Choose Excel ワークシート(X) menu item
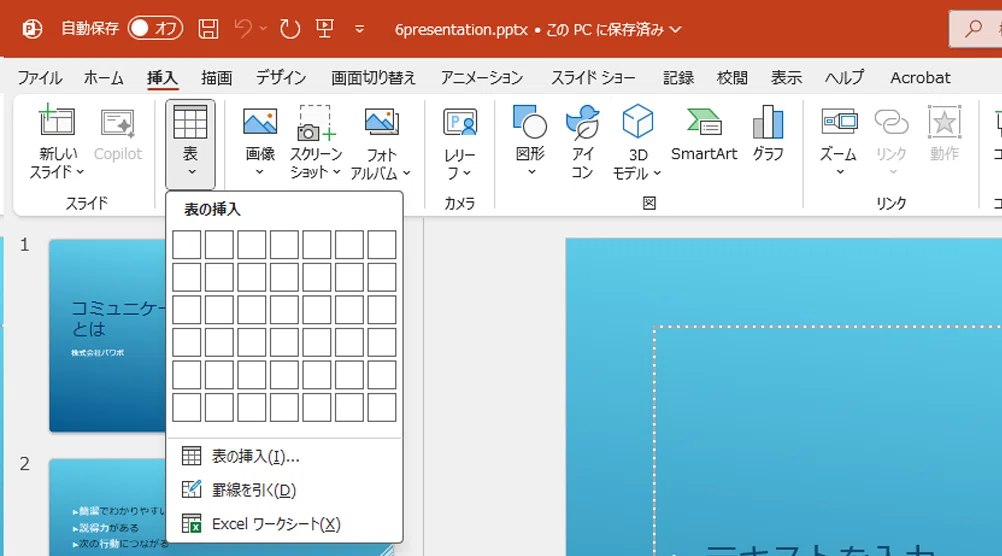Viewport: 1002px width, 556px height. 284,524
